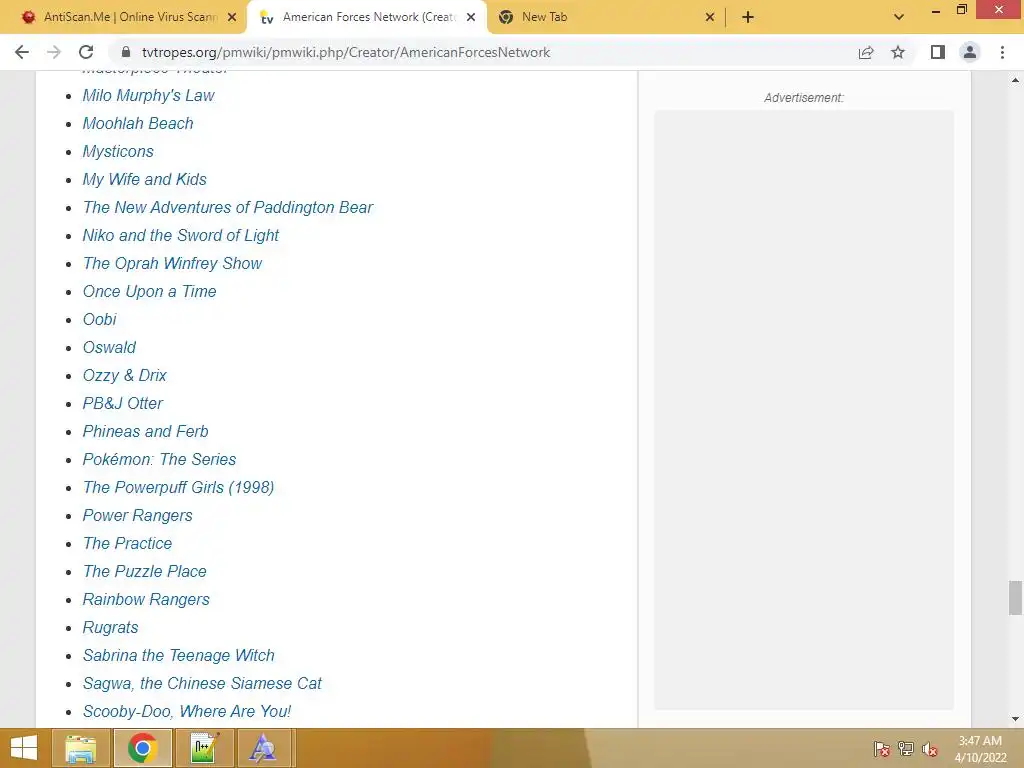View site info via the lock icon
This screenshot has width=1024, height=768.
(126, 52)
